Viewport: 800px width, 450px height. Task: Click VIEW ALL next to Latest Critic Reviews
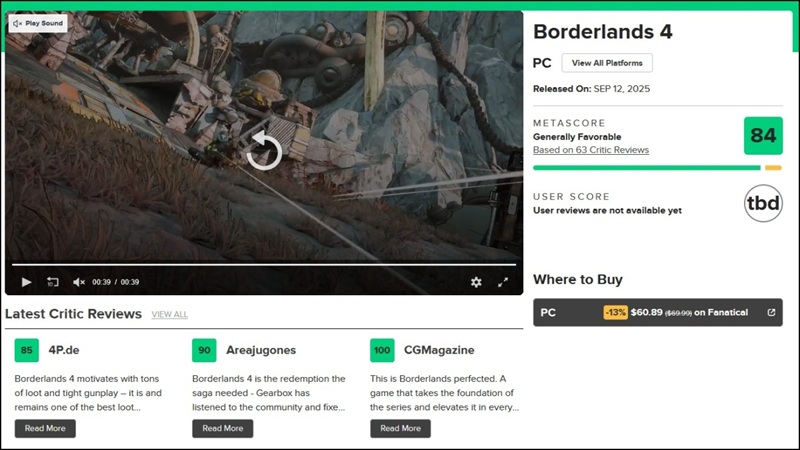point(169,315)
